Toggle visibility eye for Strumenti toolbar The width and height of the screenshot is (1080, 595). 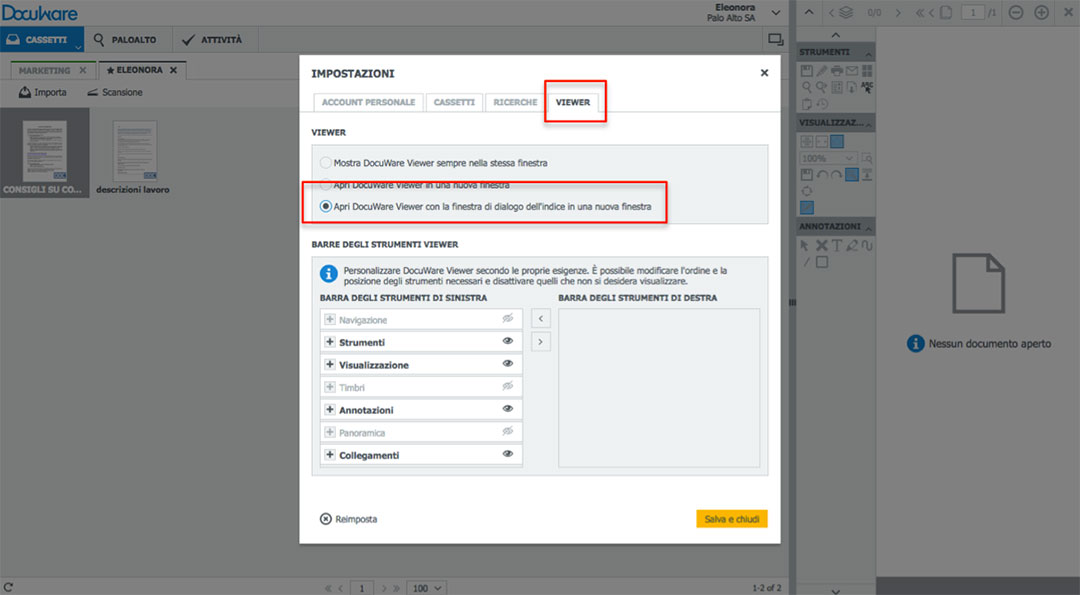pyautogui.click(x=508, y=341)
